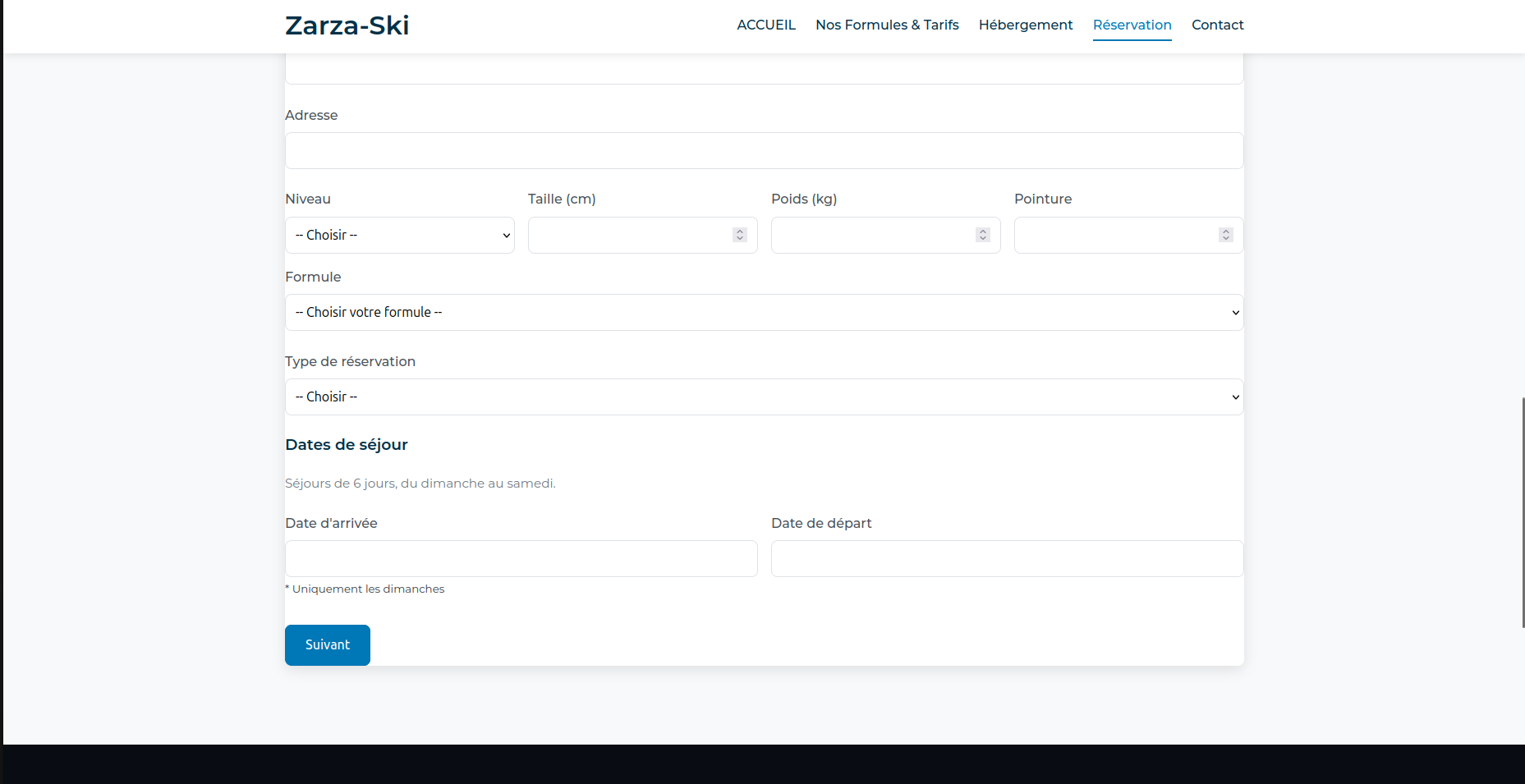Click the Date d'arrivée field

[521, 559]
